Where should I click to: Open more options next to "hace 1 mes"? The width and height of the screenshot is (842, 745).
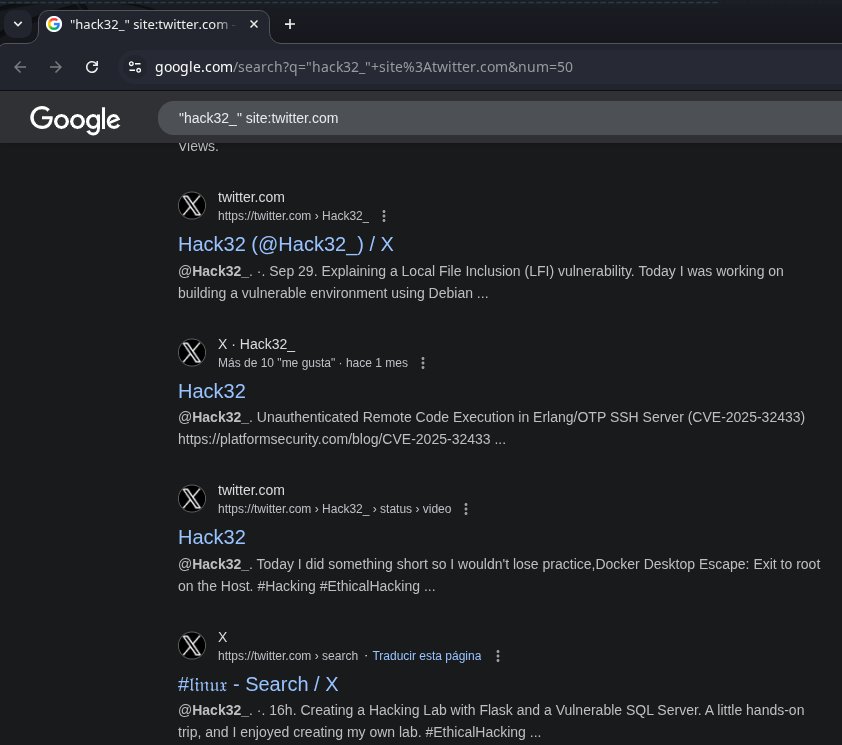pyautogui.click(x=423, y=363)
